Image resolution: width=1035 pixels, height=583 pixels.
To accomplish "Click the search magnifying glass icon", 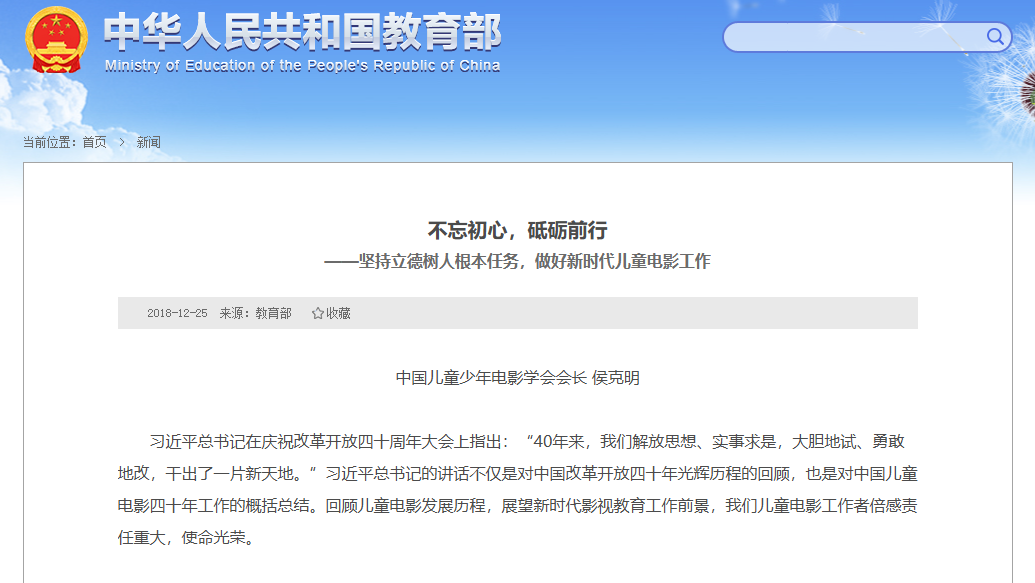I will click(995, 37).
